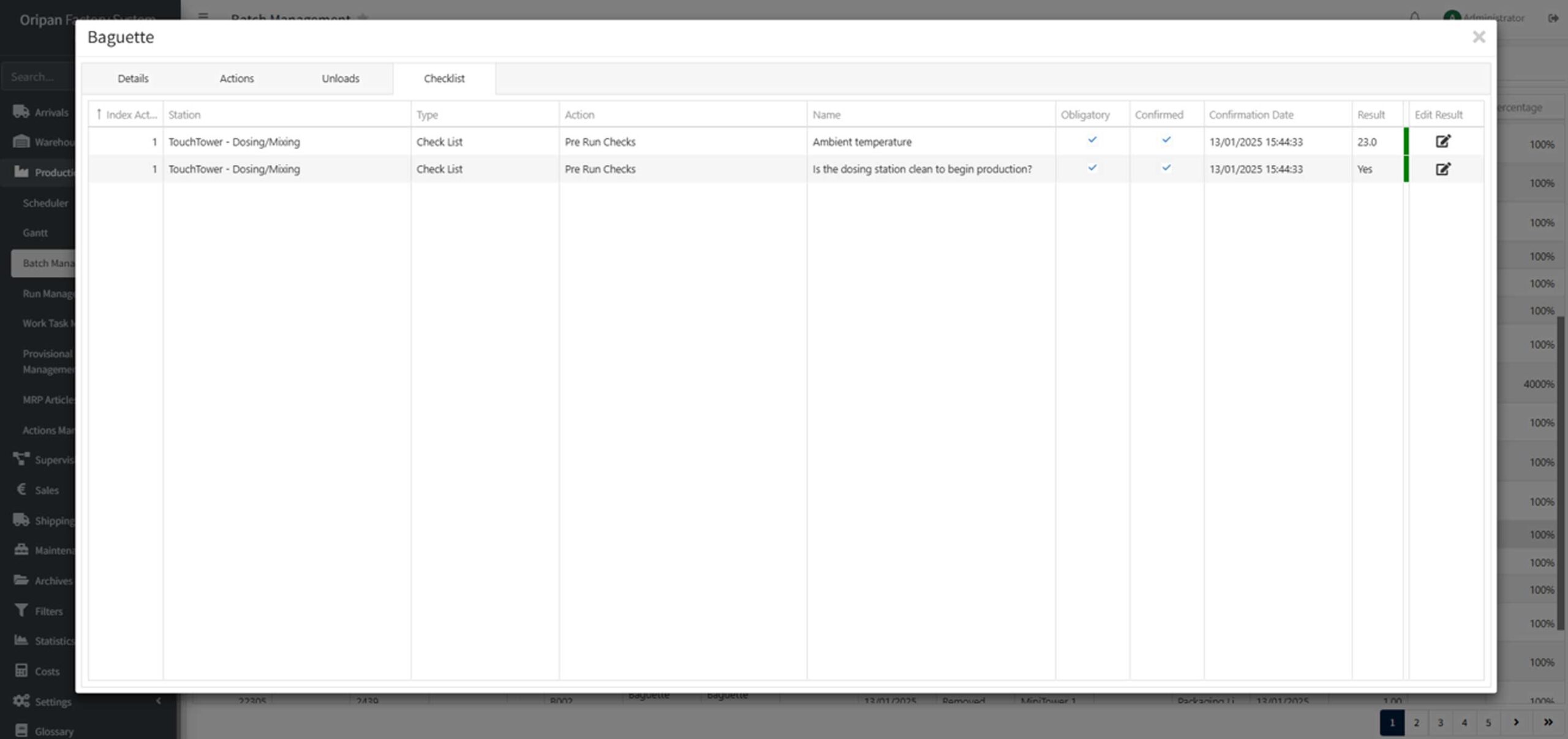
Task: Open the Arrivals truck icon in sidebar
Action: [21, 112]
